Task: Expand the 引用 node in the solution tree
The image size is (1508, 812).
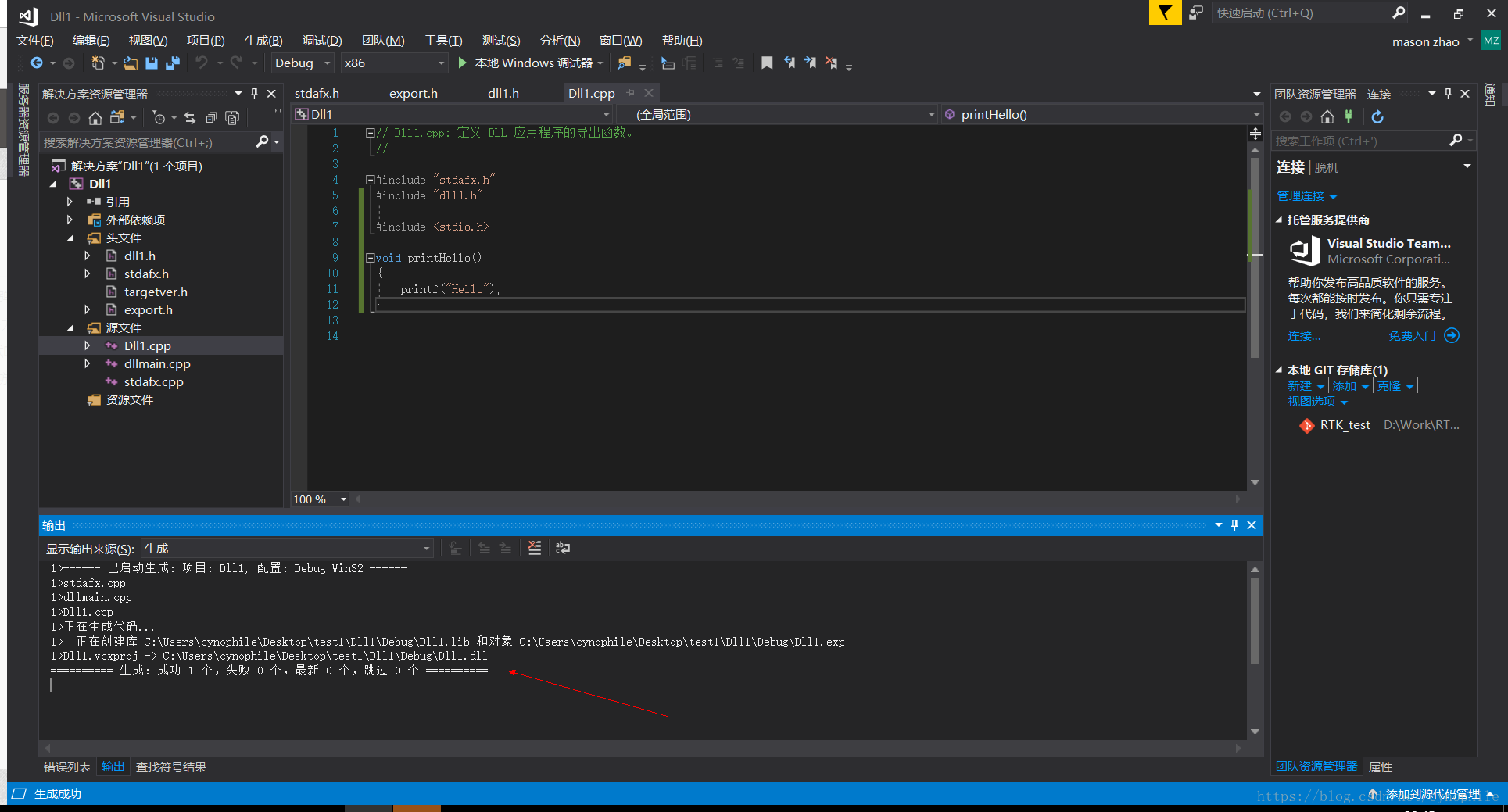Action: click(70, 202)
